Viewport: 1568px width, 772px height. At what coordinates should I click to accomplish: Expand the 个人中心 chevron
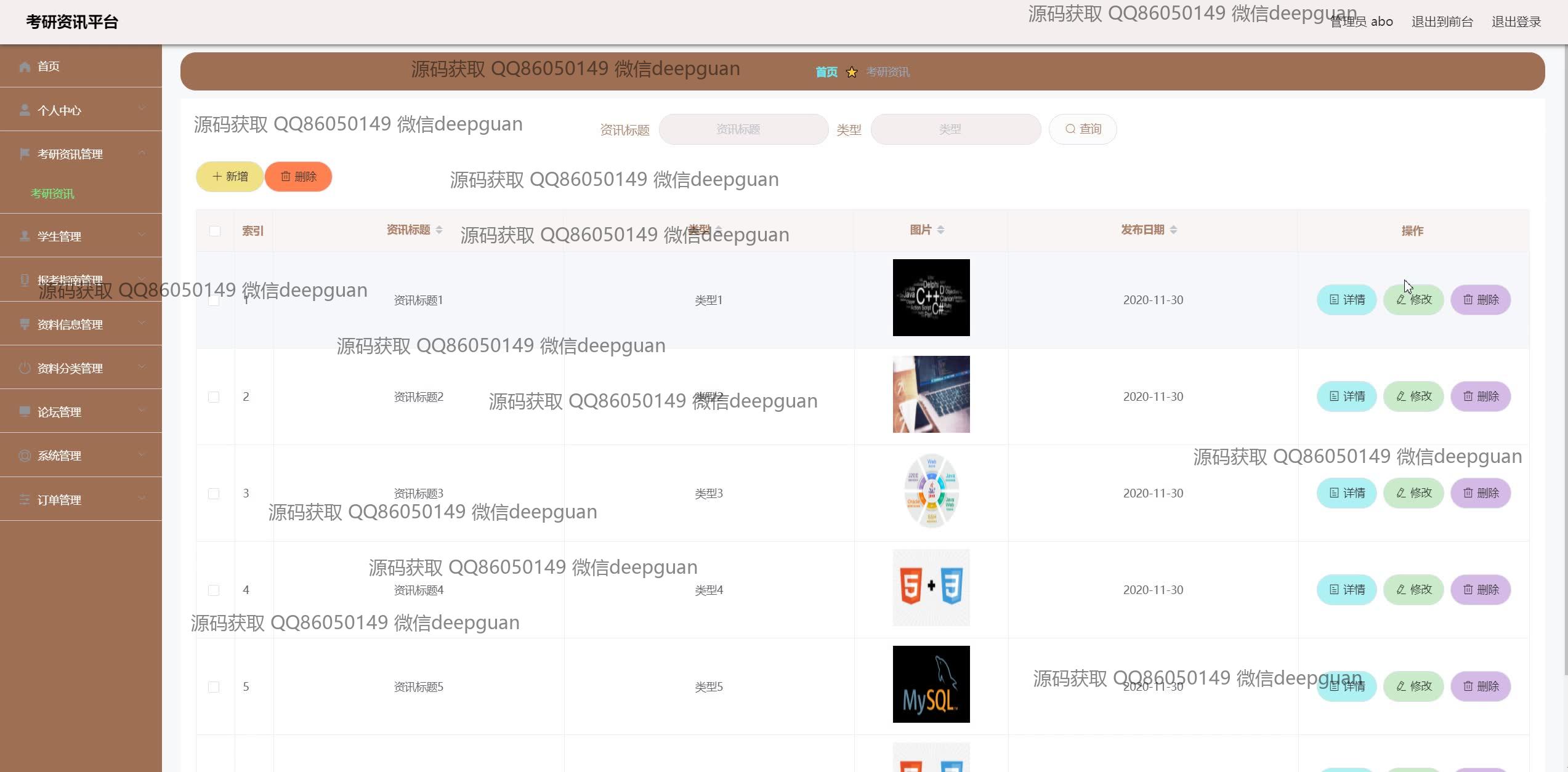(x=142, y=109)
